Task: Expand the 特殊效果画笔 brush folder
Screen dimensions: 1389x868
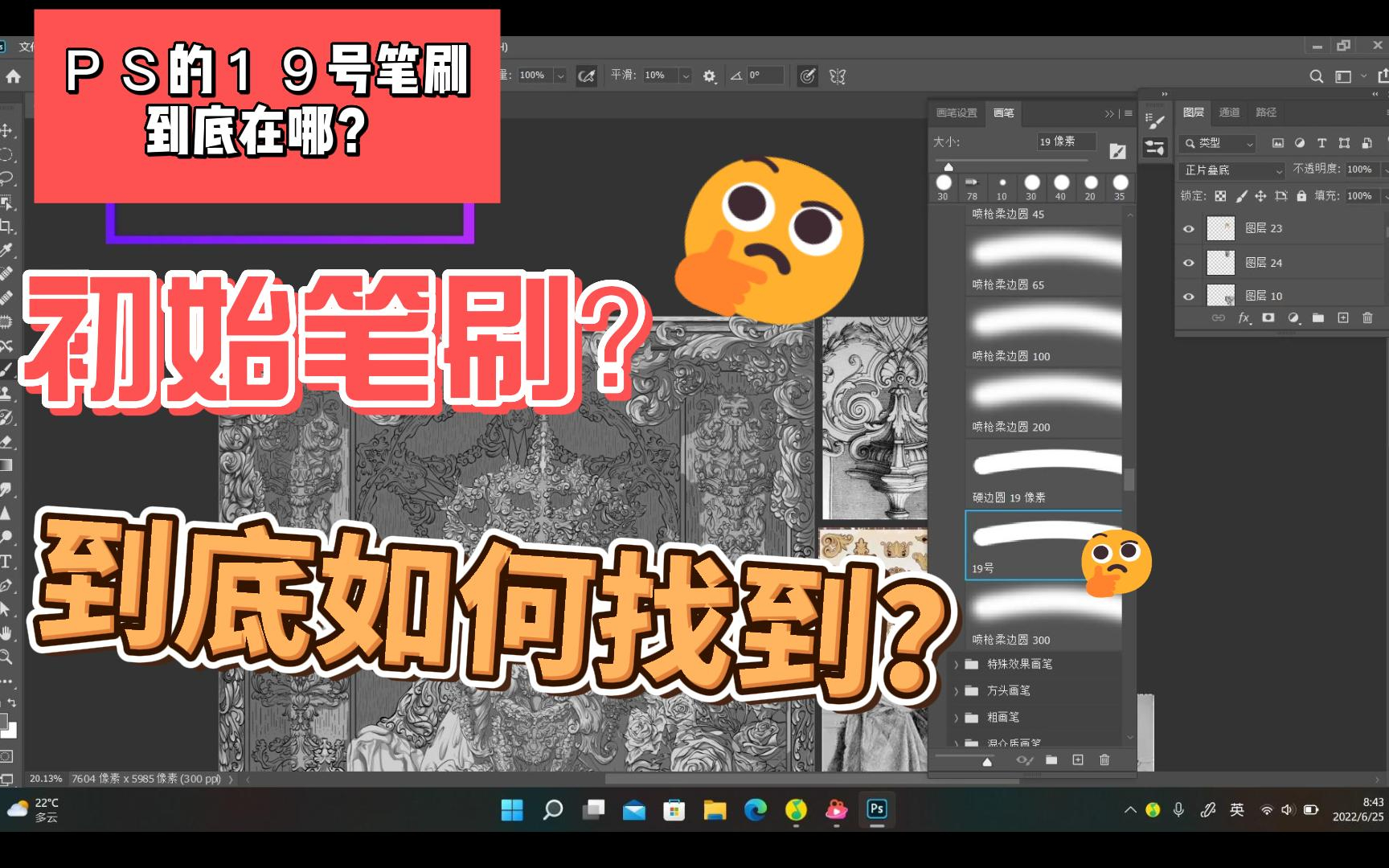Action: click(x=957, y=665)
